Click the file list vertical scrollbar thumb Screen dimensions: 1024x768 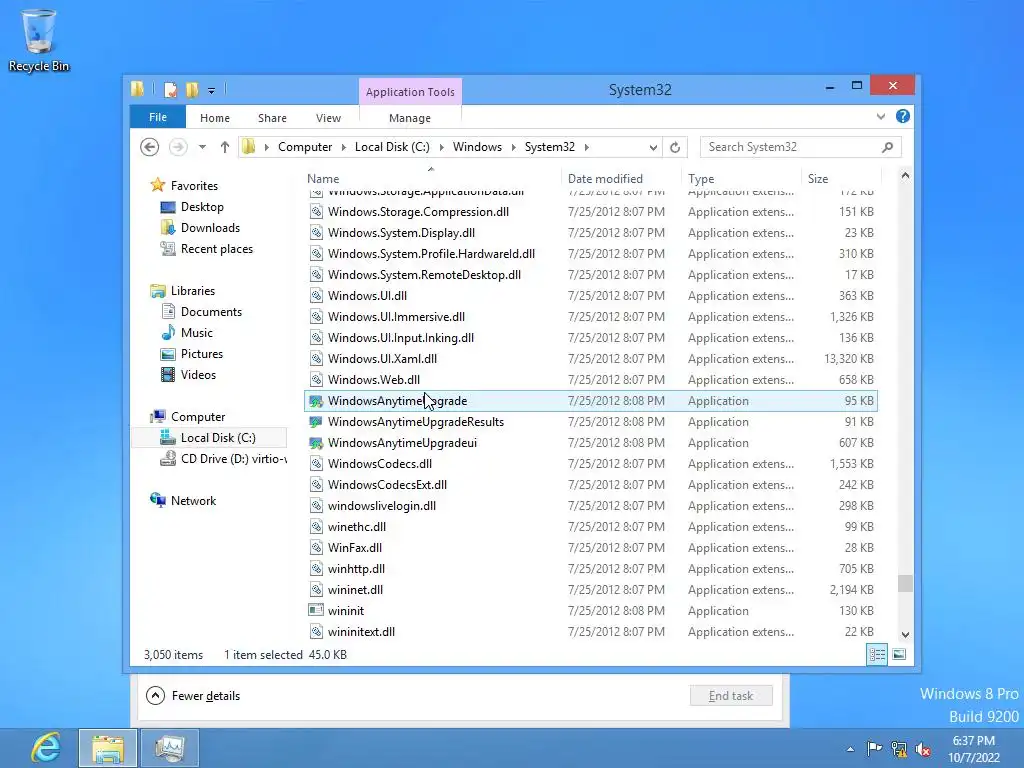click(x=905, y=583)
